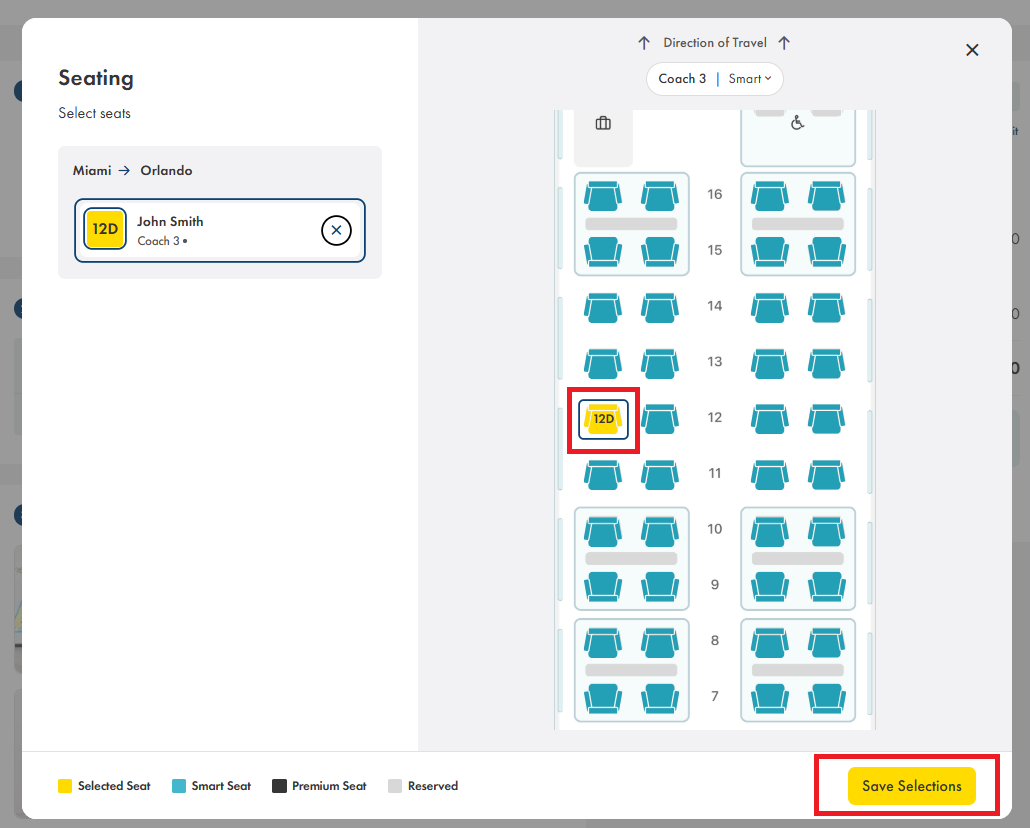Open the Coach 3 selector dropdown

(682, 79)
